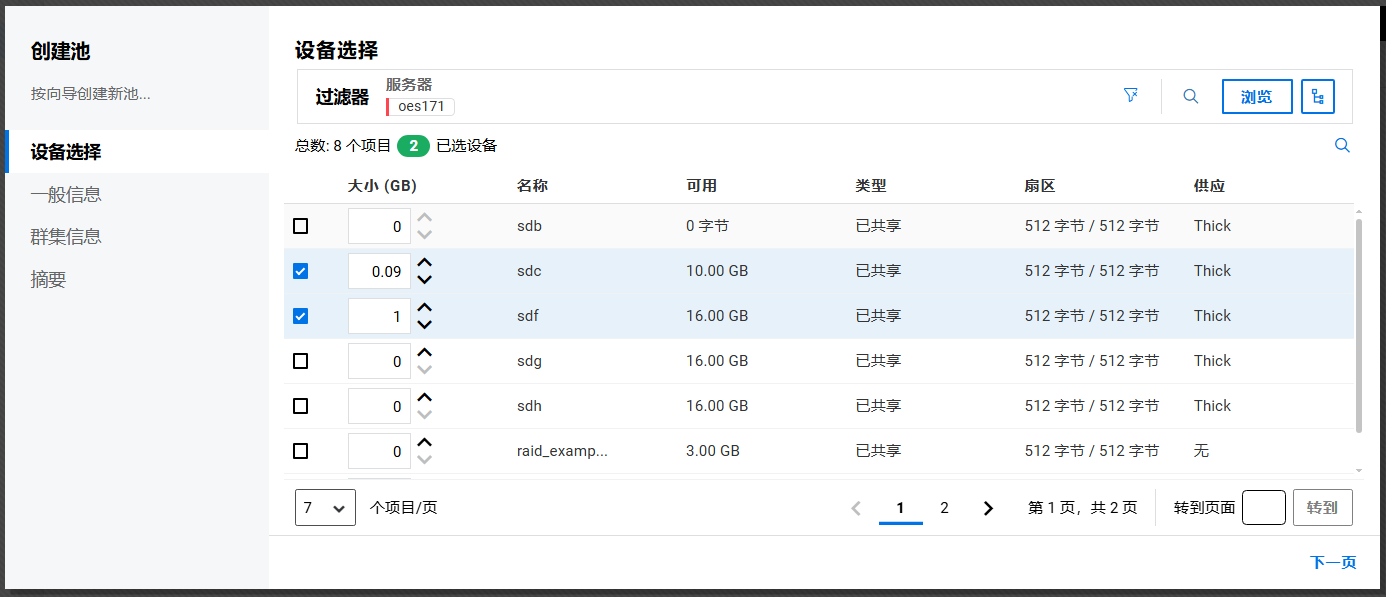Increase sdc size with up arrow

click(425, 263)
